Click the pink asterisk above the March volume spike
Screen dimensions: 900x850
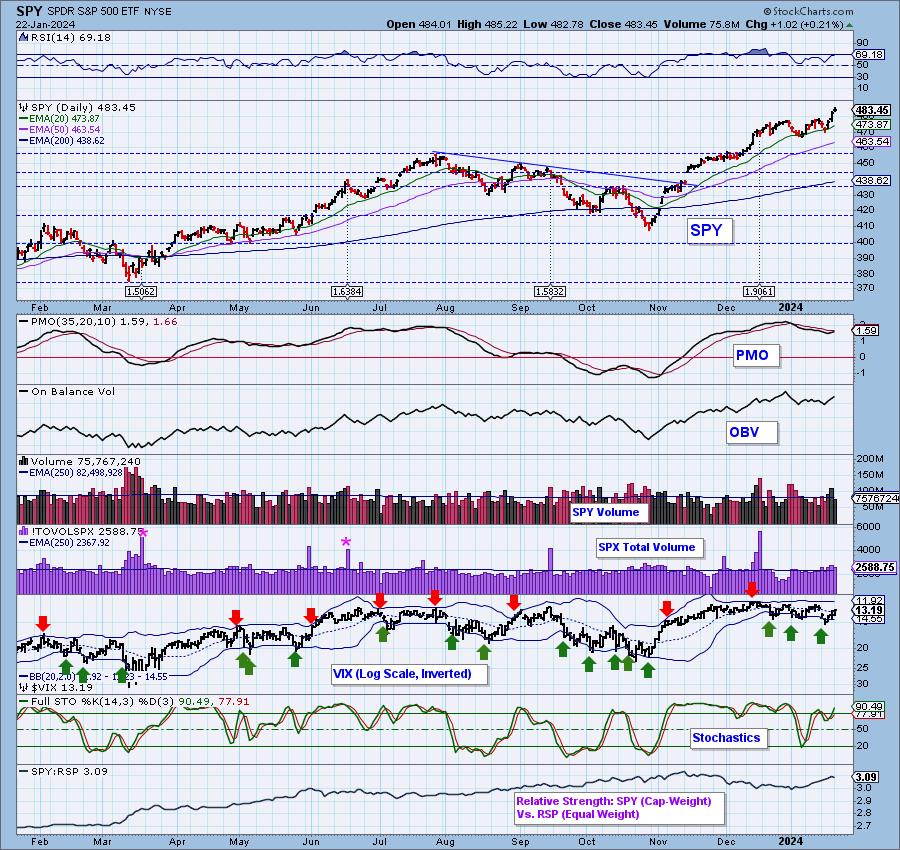click(143, 534)
